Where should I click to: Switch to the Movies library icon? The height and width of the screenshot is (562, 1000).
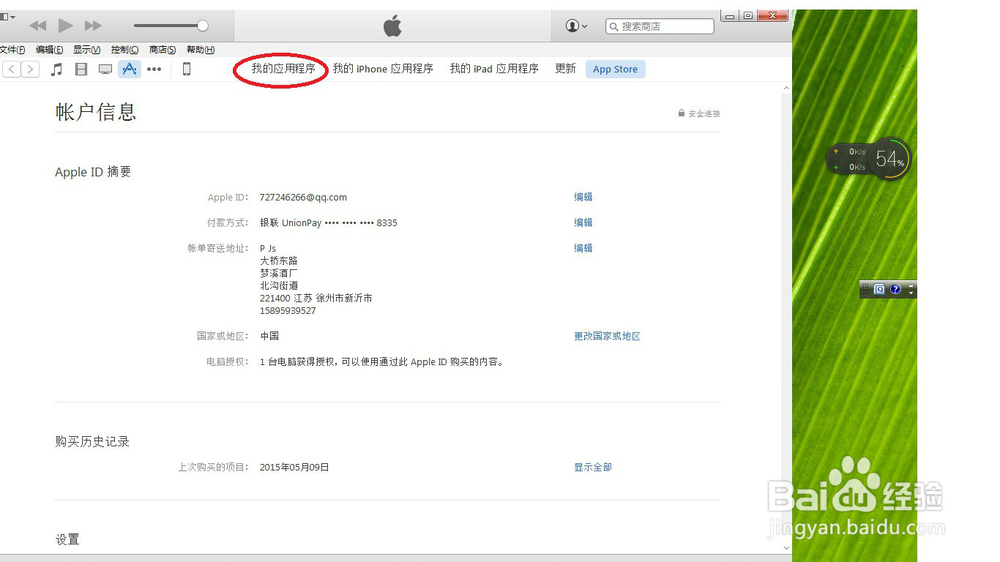tap(81, 69)
